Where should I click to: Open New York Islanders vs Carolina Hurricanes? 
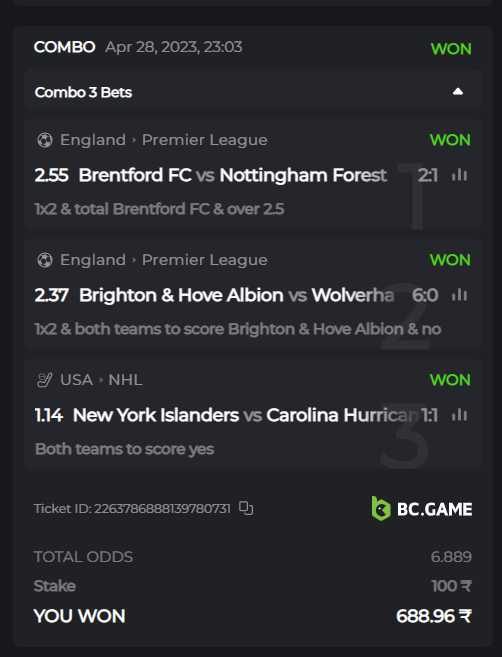tap(246, 415)
